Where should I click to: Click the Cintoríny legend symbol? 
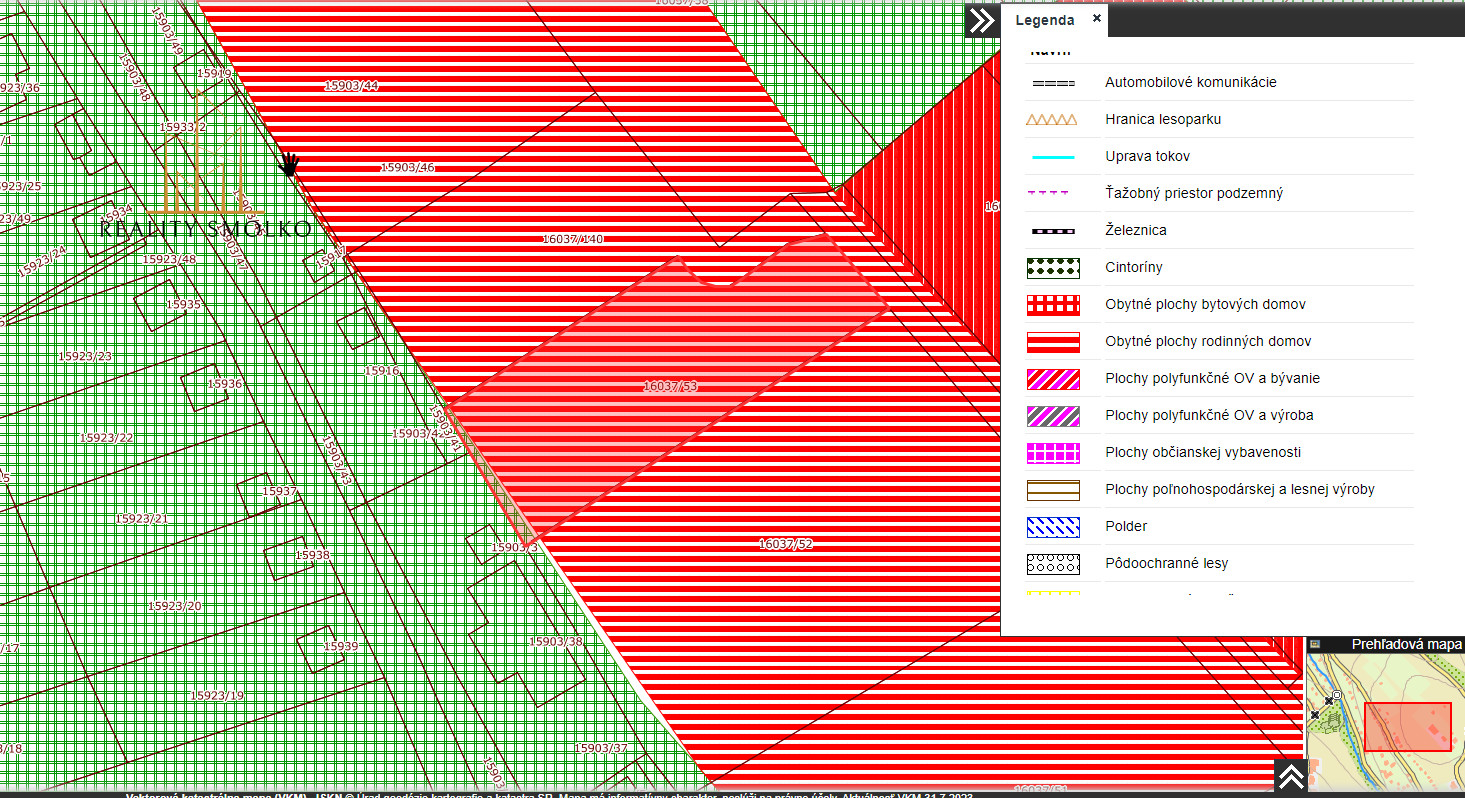[1053, 268]
